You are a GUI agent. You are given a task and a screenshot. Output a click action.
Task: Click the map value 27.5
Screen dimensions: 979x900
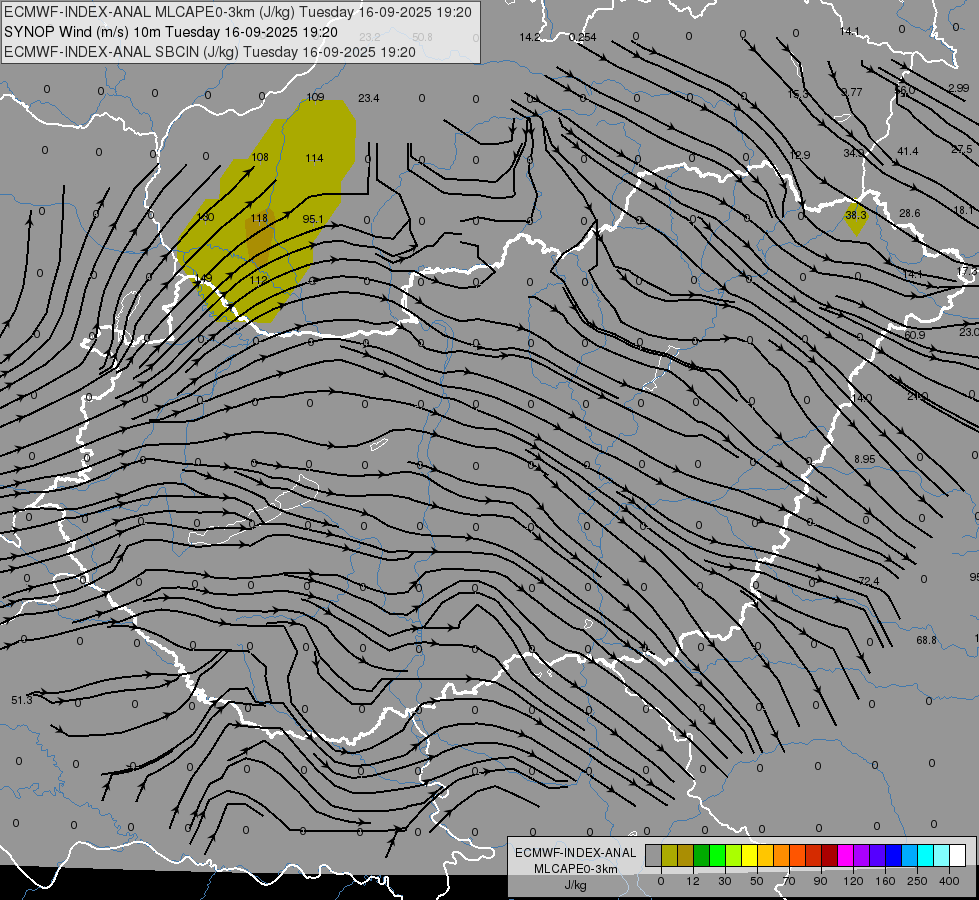coord(962,149)
